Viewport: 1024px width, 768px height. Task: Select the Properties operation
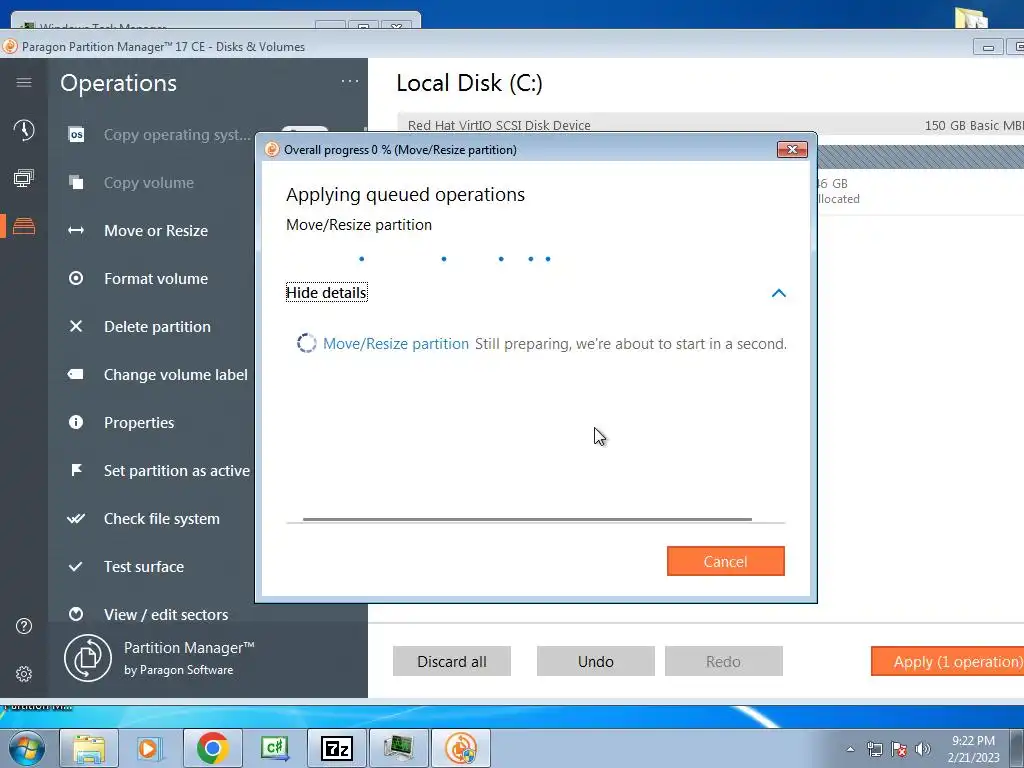tap(139, 423)
